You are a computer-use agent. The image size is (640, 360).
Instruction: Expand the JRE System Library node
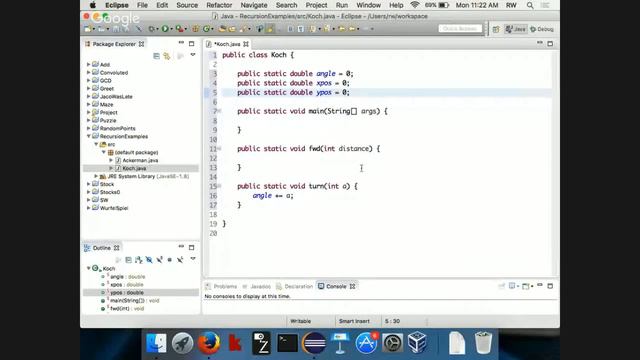[96, 176]
